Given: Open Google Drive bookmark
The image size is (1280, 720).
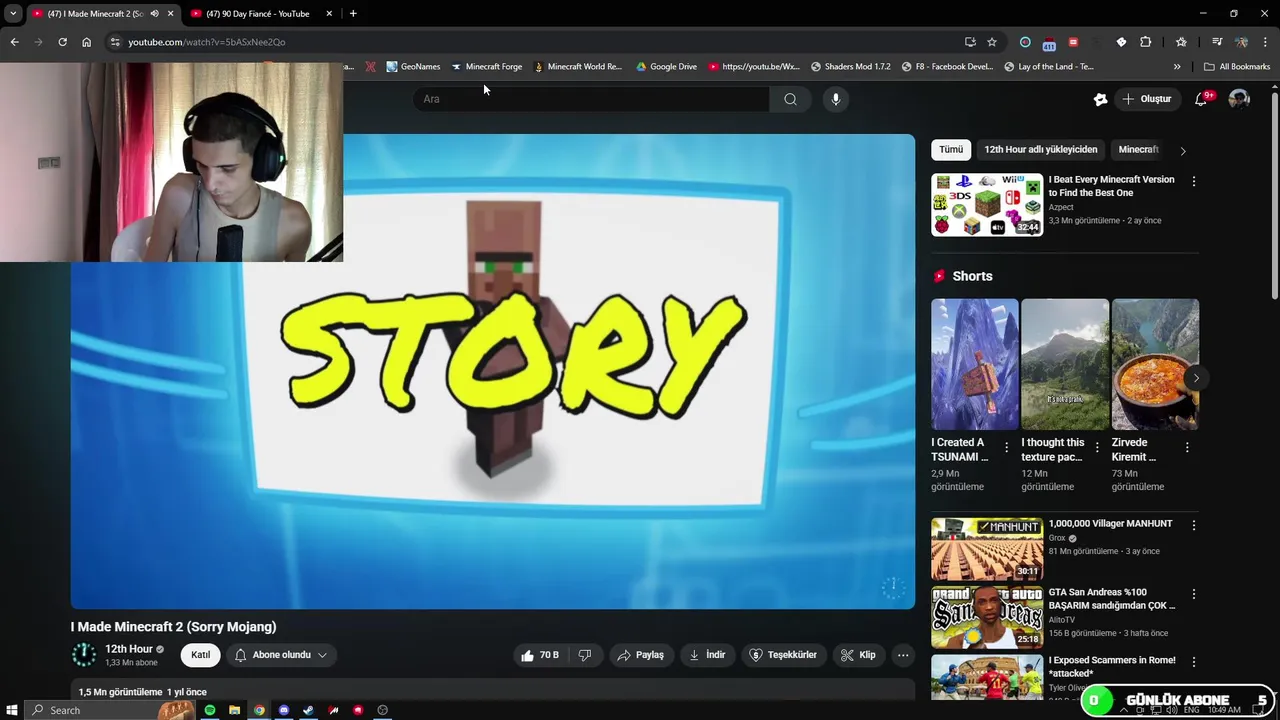Looking at the screenshot, I should pyautogui.click(x=666, y=67).
